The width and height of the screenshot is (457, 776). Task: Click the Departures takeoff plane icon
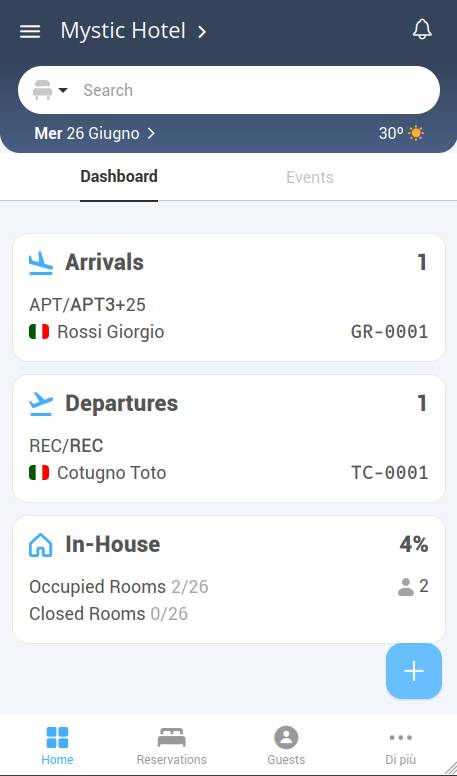click(41, 404)
